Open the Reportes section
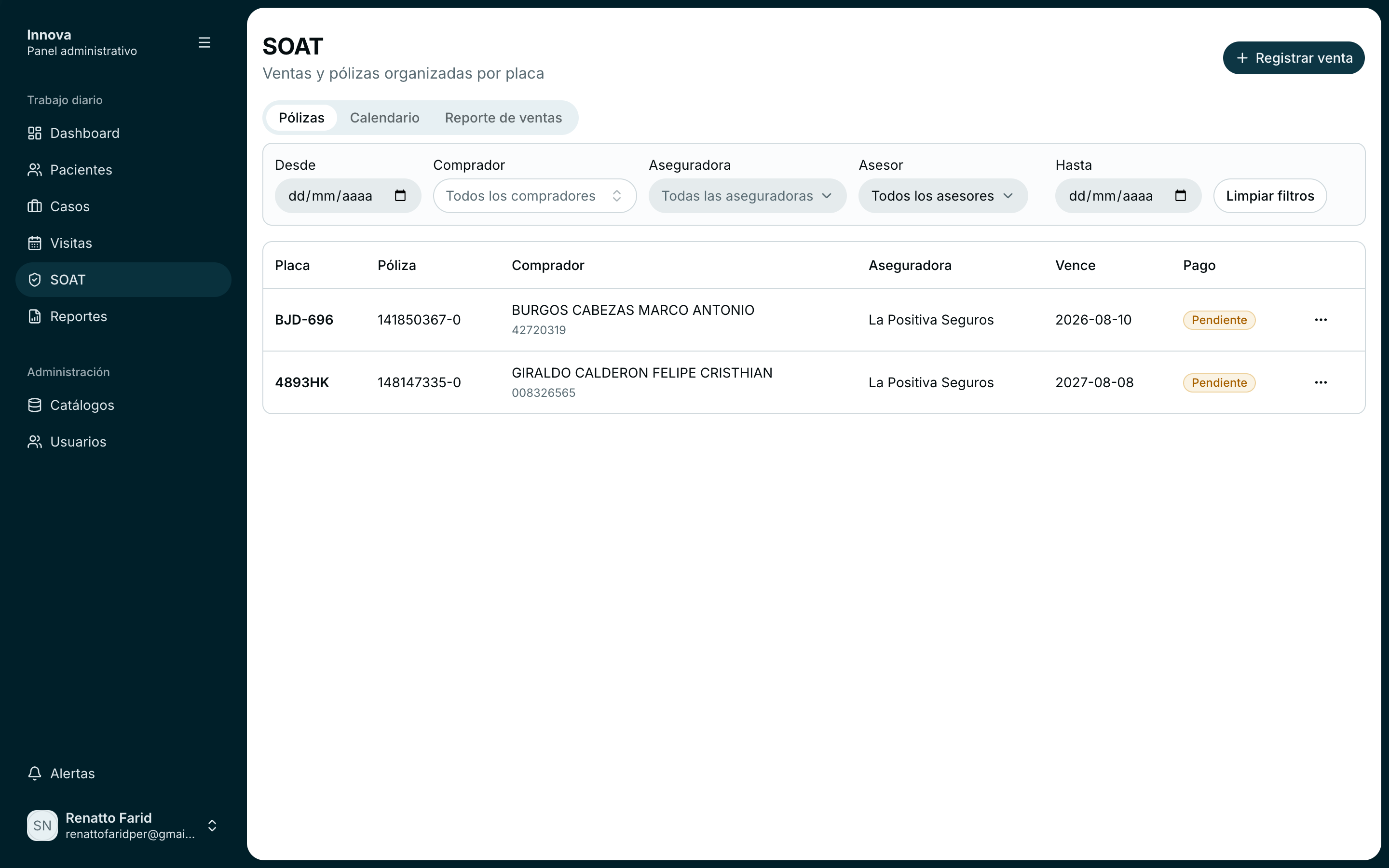Image resolution: width=1389 pixels, height=868 pixels. coord(123,316)
